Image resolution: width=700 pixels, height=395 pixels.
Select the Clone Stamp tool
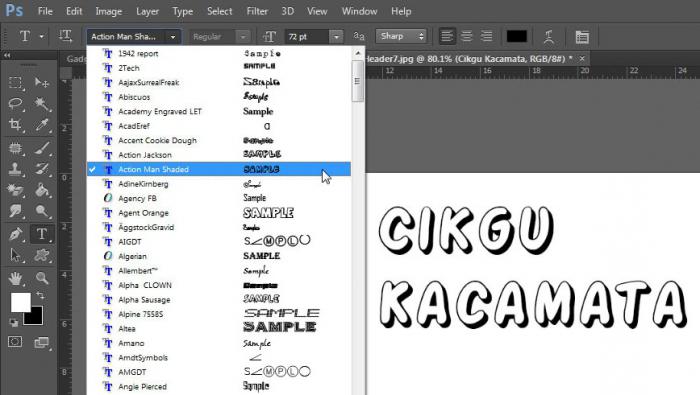pos(15,169)
